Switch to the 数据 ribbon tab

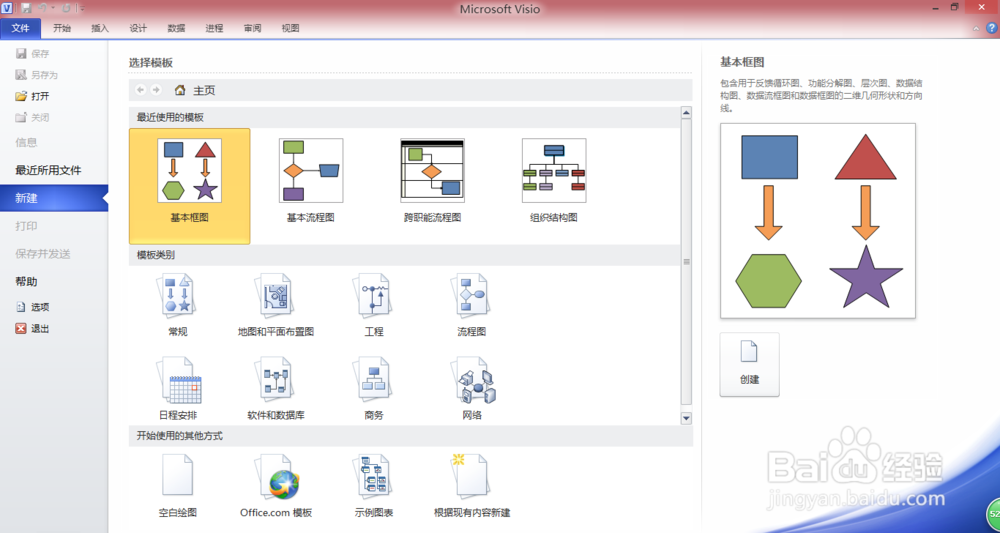click(177, 28)
